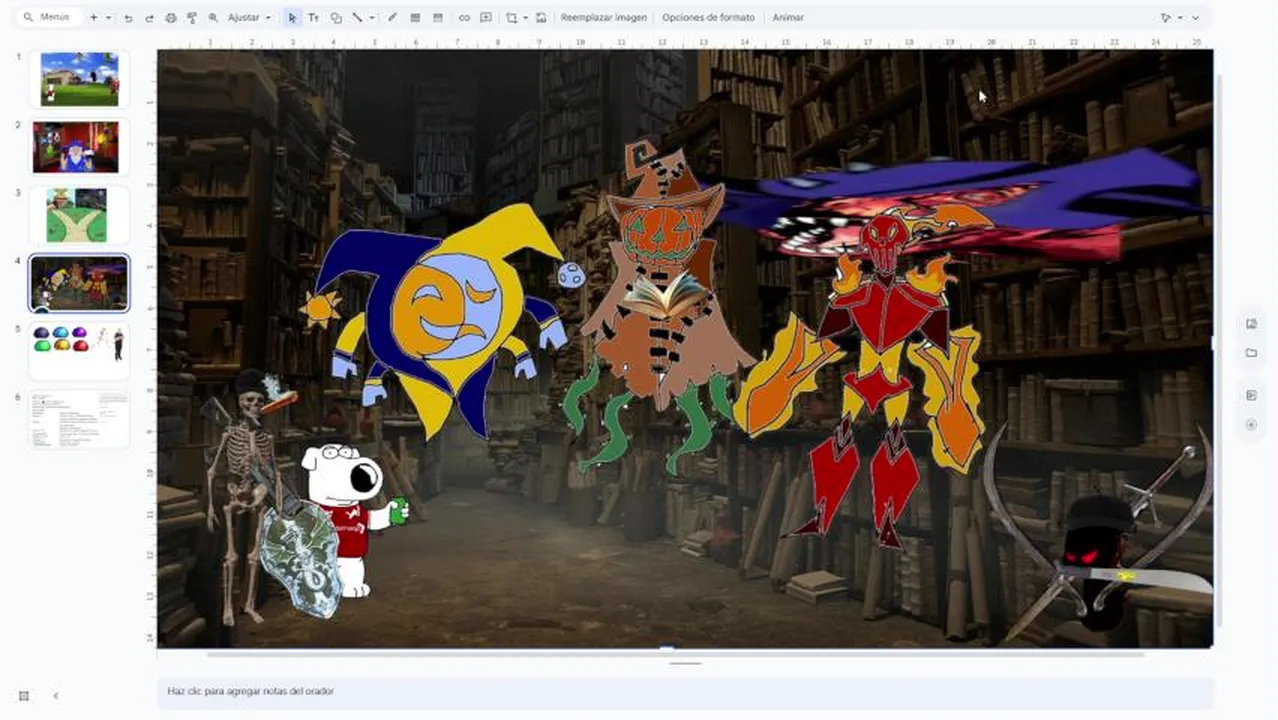Collapse the filmstrip with left chevron
Viewport: 1278px width, 720px height.
pos(56,695)
